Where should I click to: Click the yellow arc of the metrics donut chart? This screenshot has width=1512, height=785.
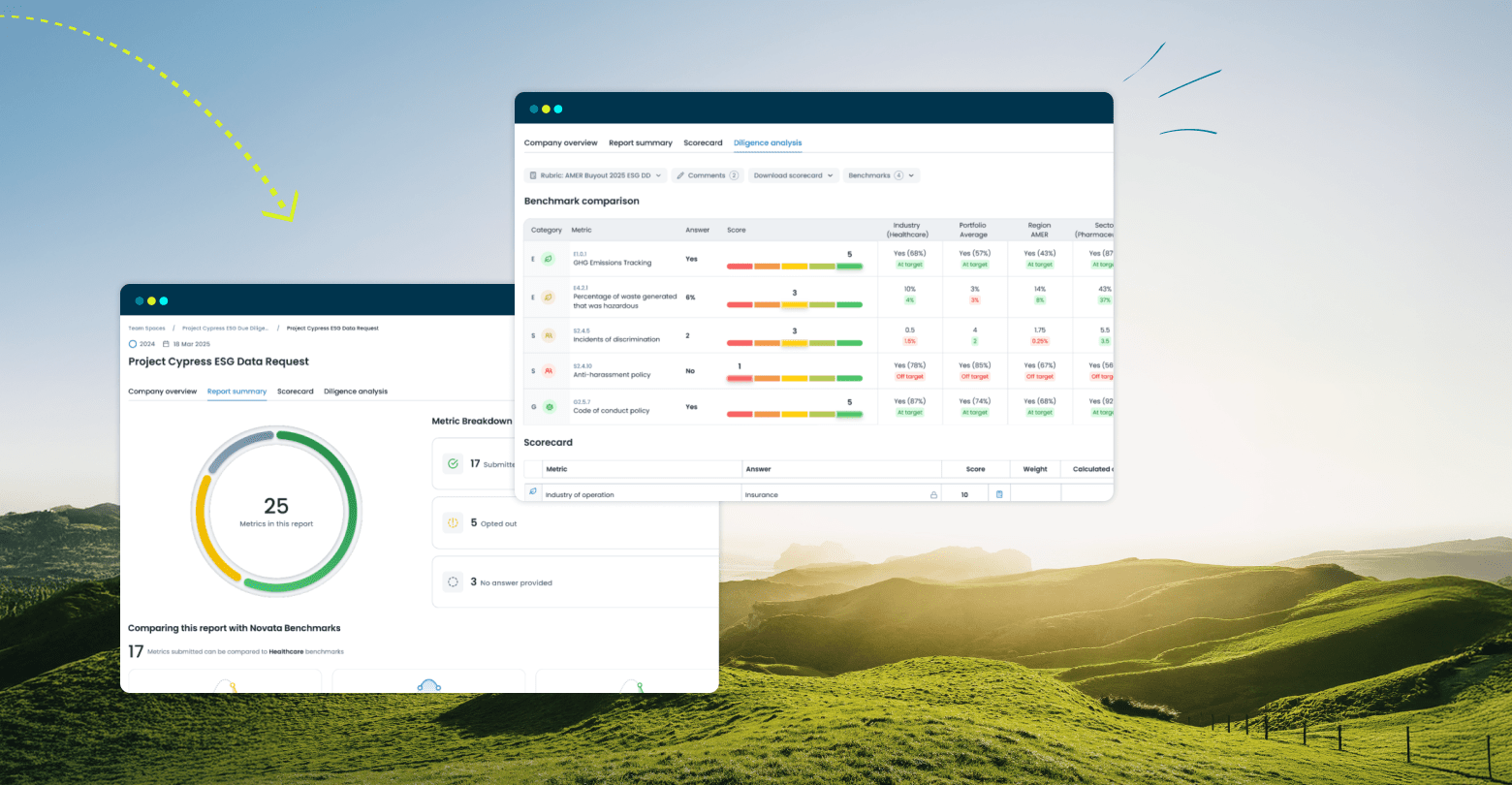(x=203, y=528)
